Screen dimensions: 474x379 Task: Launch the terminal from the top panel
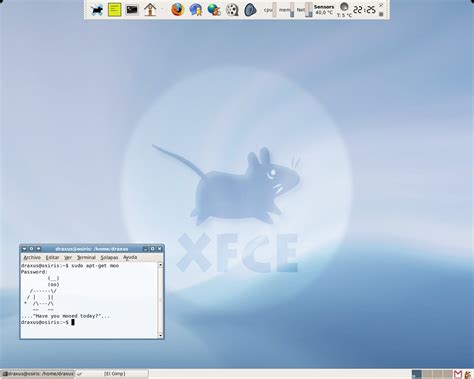pos(132,10)
